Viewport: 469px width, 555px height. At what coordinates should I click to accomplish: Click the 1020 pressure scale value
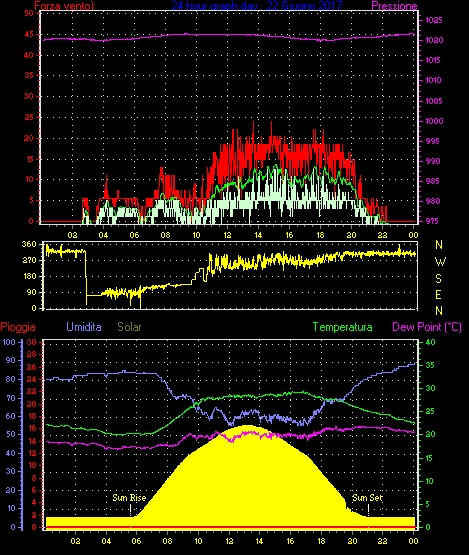[x=434, y=40]
